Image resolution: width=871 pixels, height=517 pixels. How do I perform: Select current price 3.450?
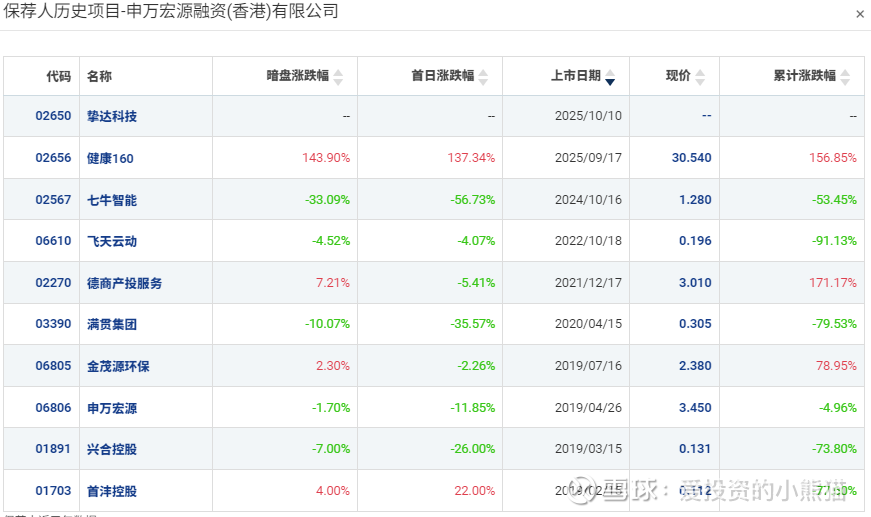pyautogui.click(x=695, y=408)
